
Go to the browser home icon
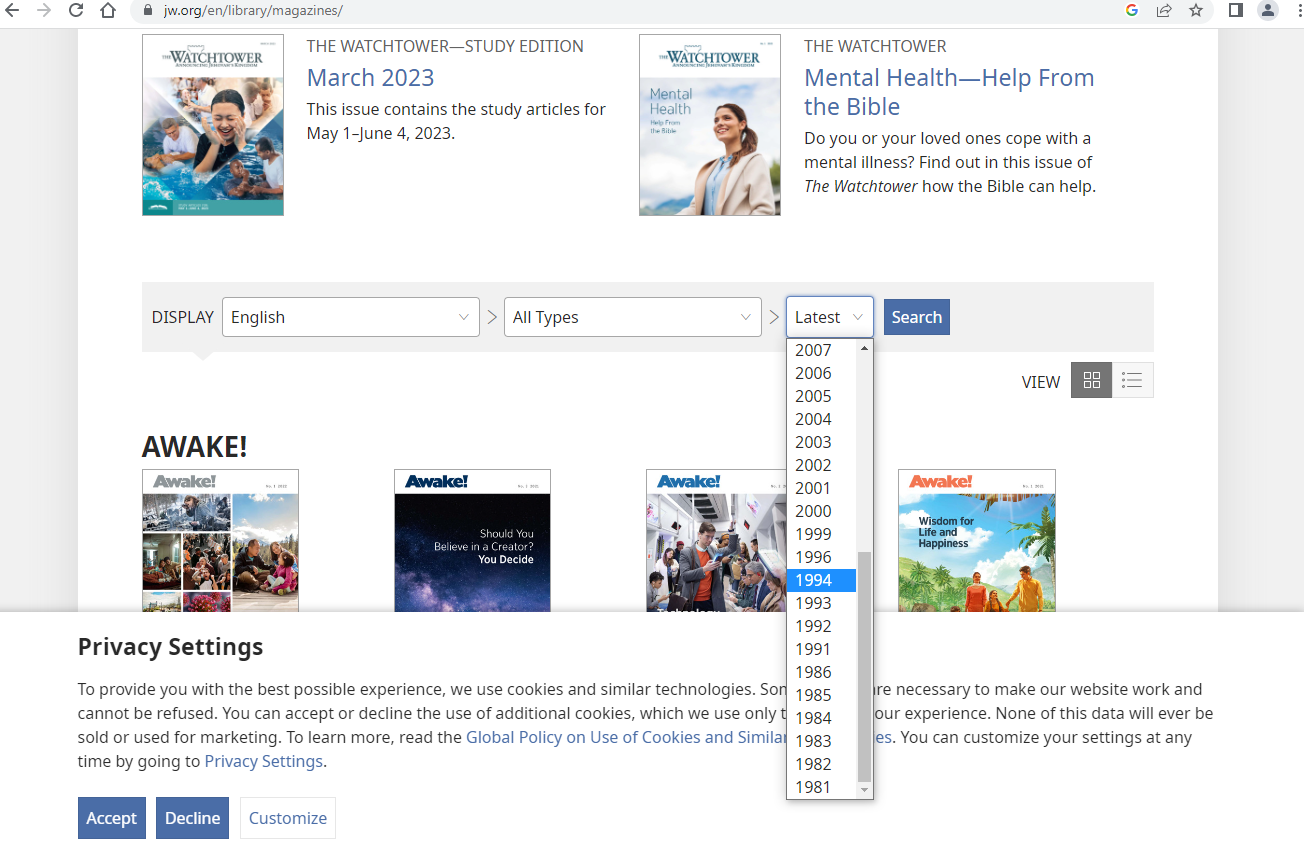click(108, 11)
